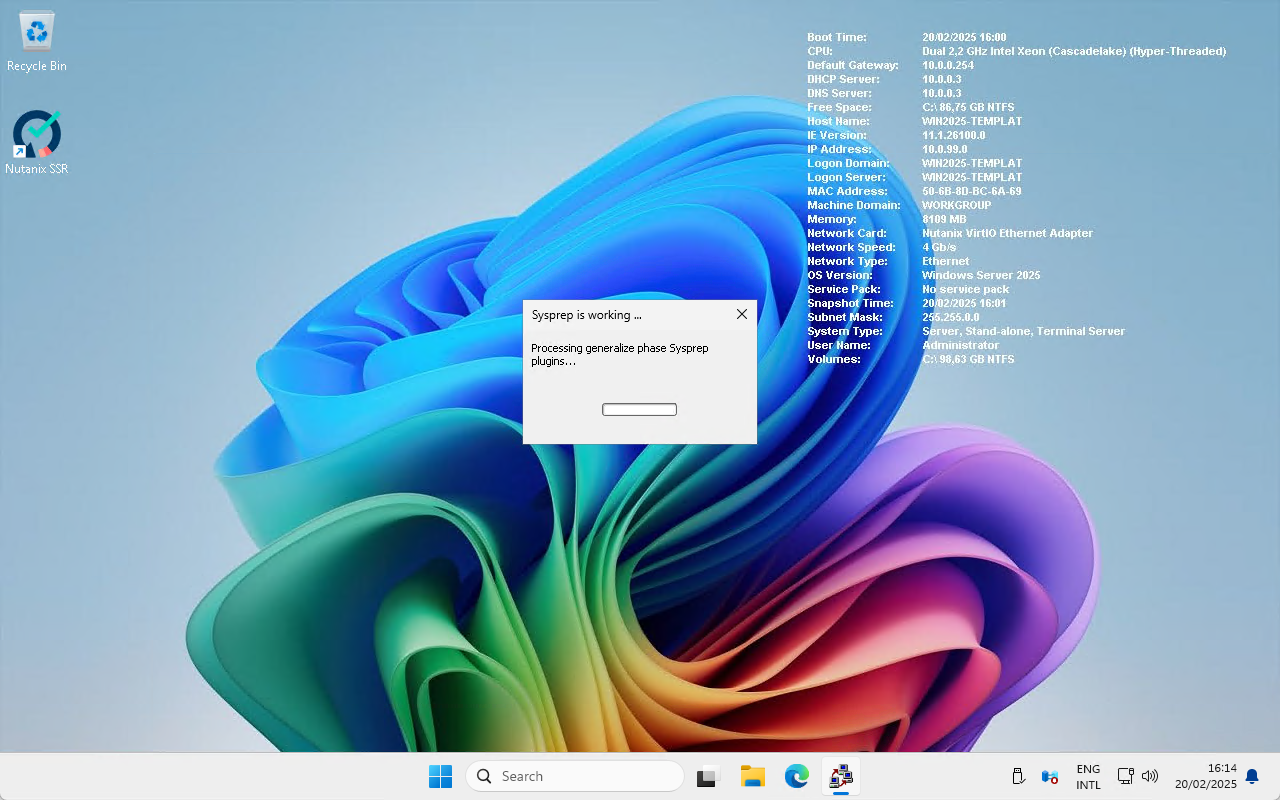
Task: Open the Windows Start menu
Action: pyautogui.click(x=440, y=776)
